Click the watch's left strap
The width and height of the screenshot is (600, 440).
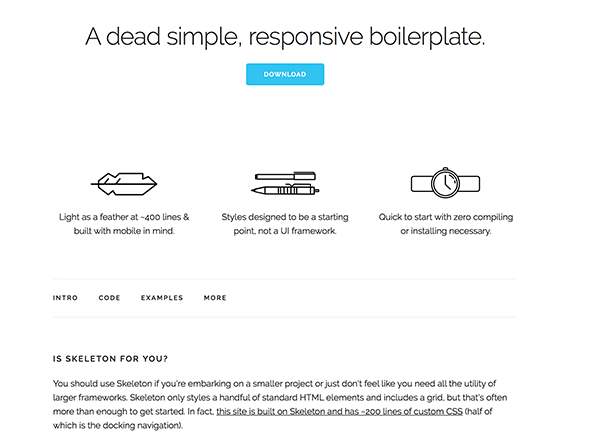(421, 184)
